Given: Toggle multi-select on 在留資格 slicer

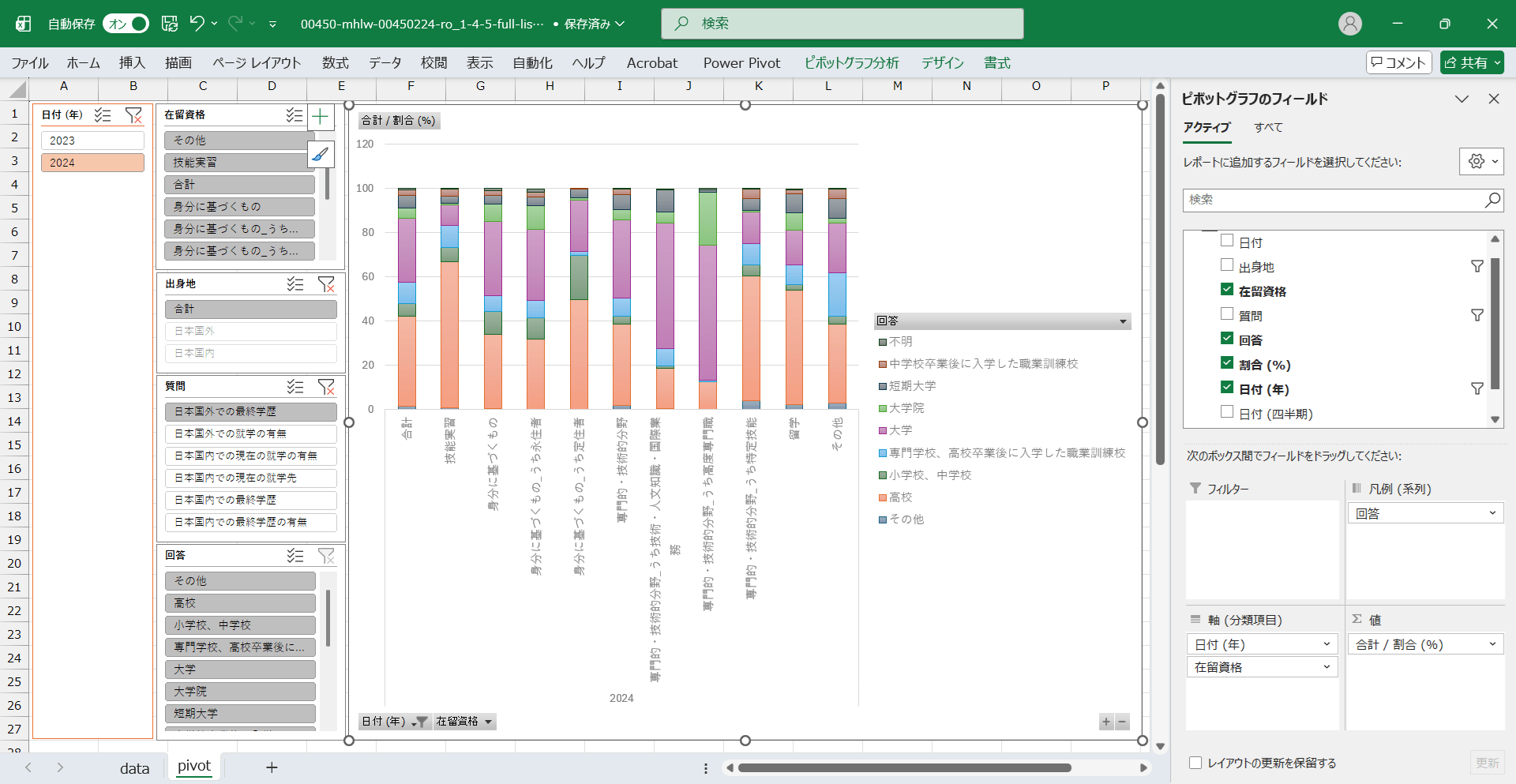Looking at the screenshot, I should pyautogui.click(x=295, y=115).
